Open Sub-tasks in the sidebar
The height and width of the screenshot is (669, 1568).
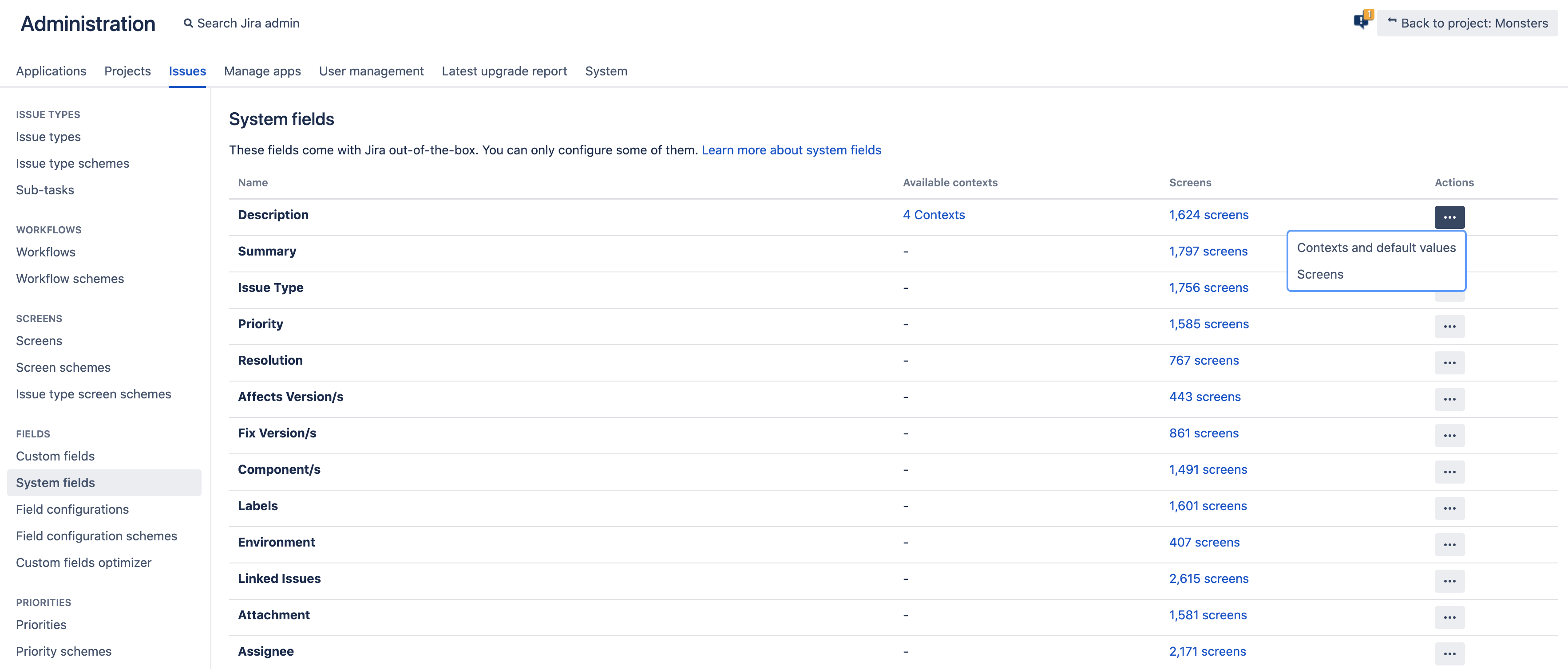coord(45,190)
